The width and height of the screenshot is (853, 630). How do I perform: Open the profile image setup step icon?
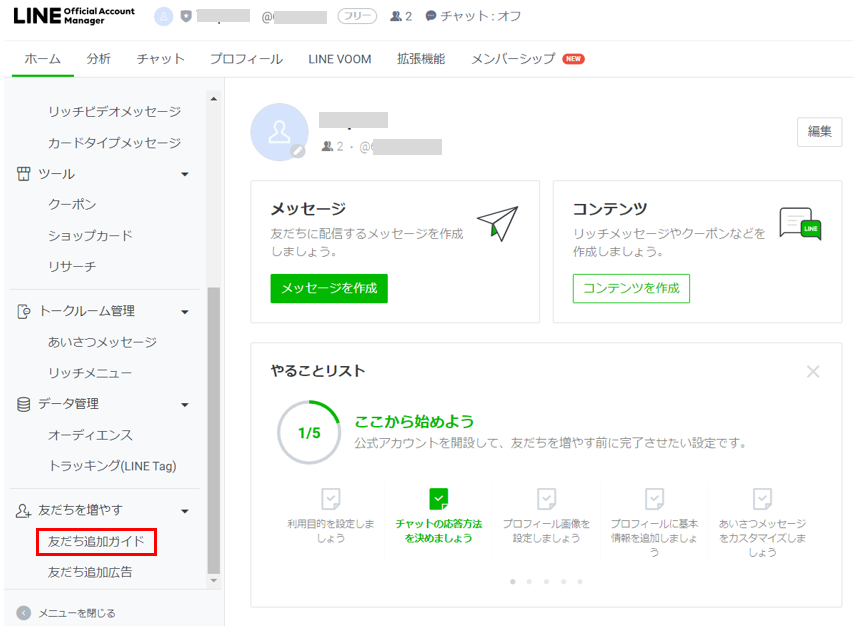546,499
